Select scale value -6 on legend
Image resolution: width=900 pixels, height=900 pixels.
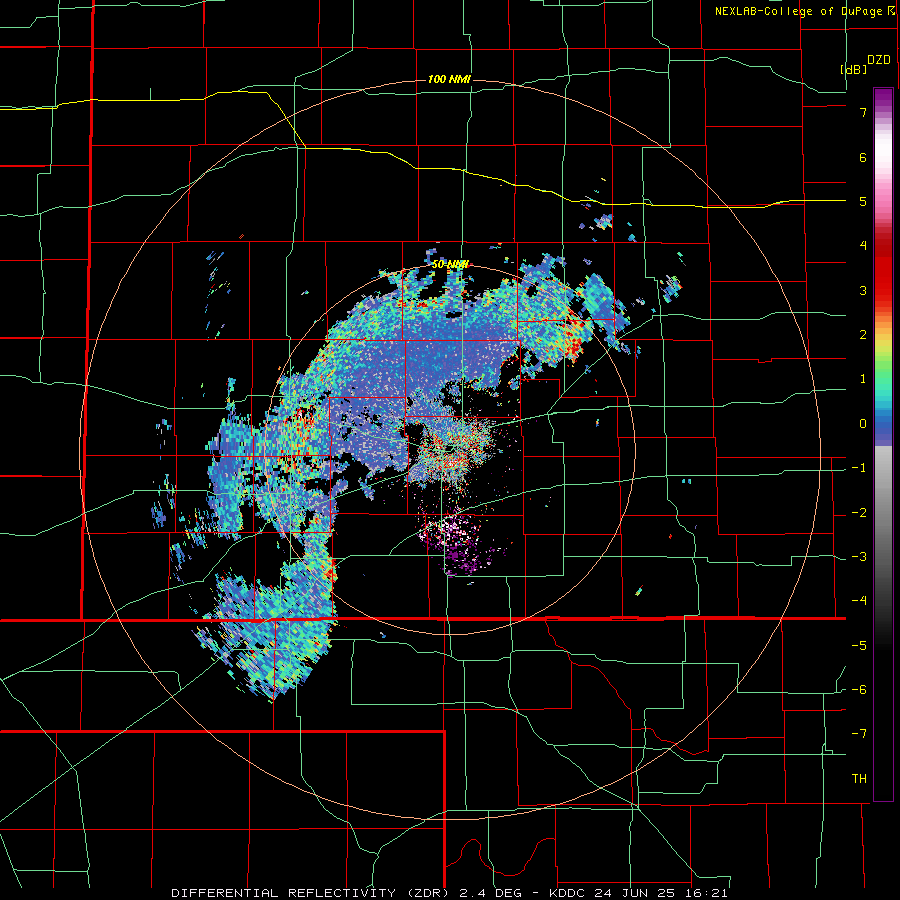(x=859, y=690)
